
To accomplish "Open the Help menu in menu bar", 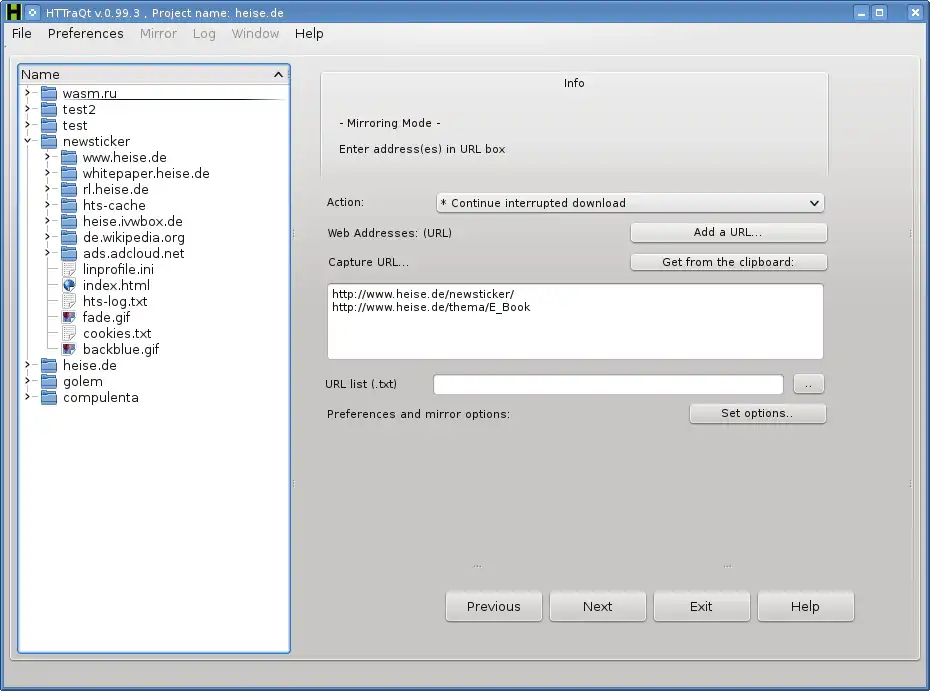I will [309, 33].
